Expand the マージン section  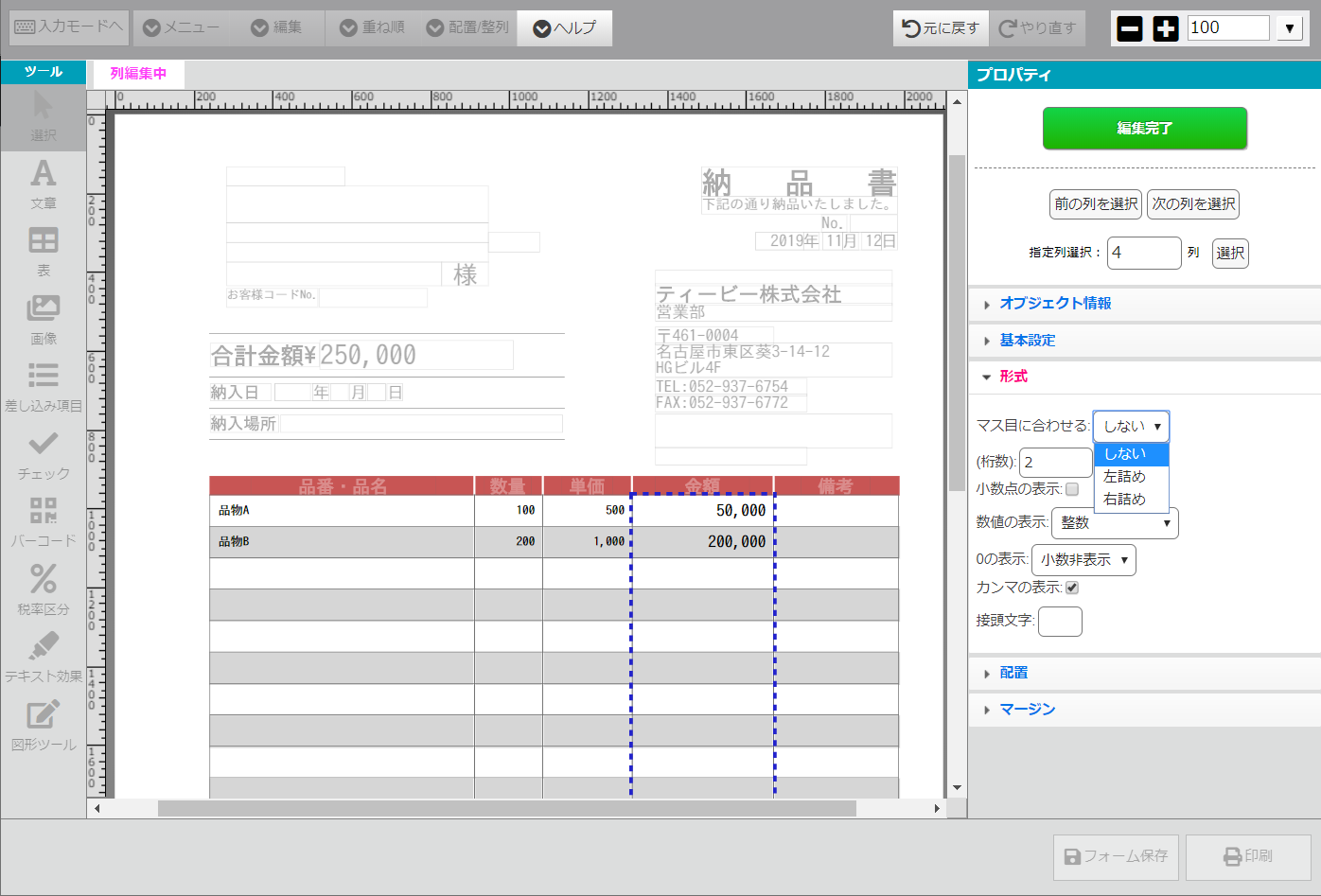(x=1027, y=710)
